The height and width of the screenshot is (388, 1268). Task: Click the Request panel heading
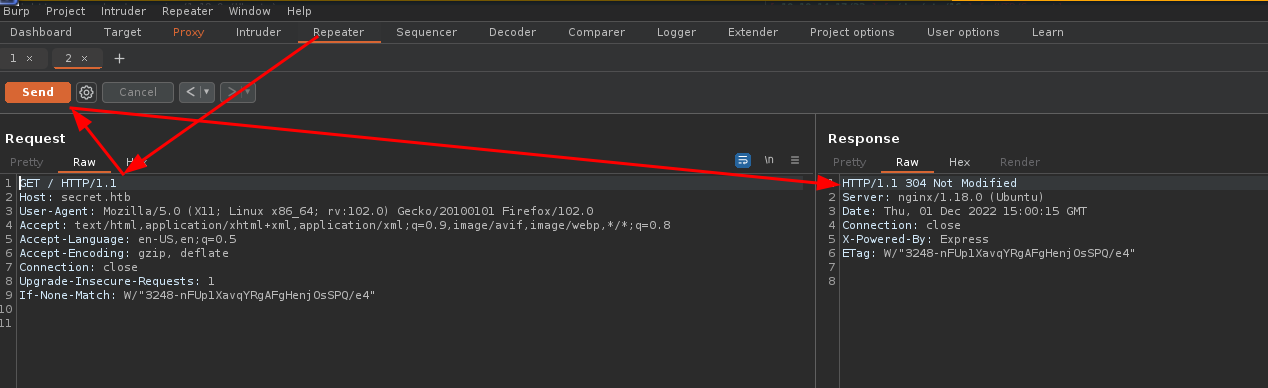point(35,138)
